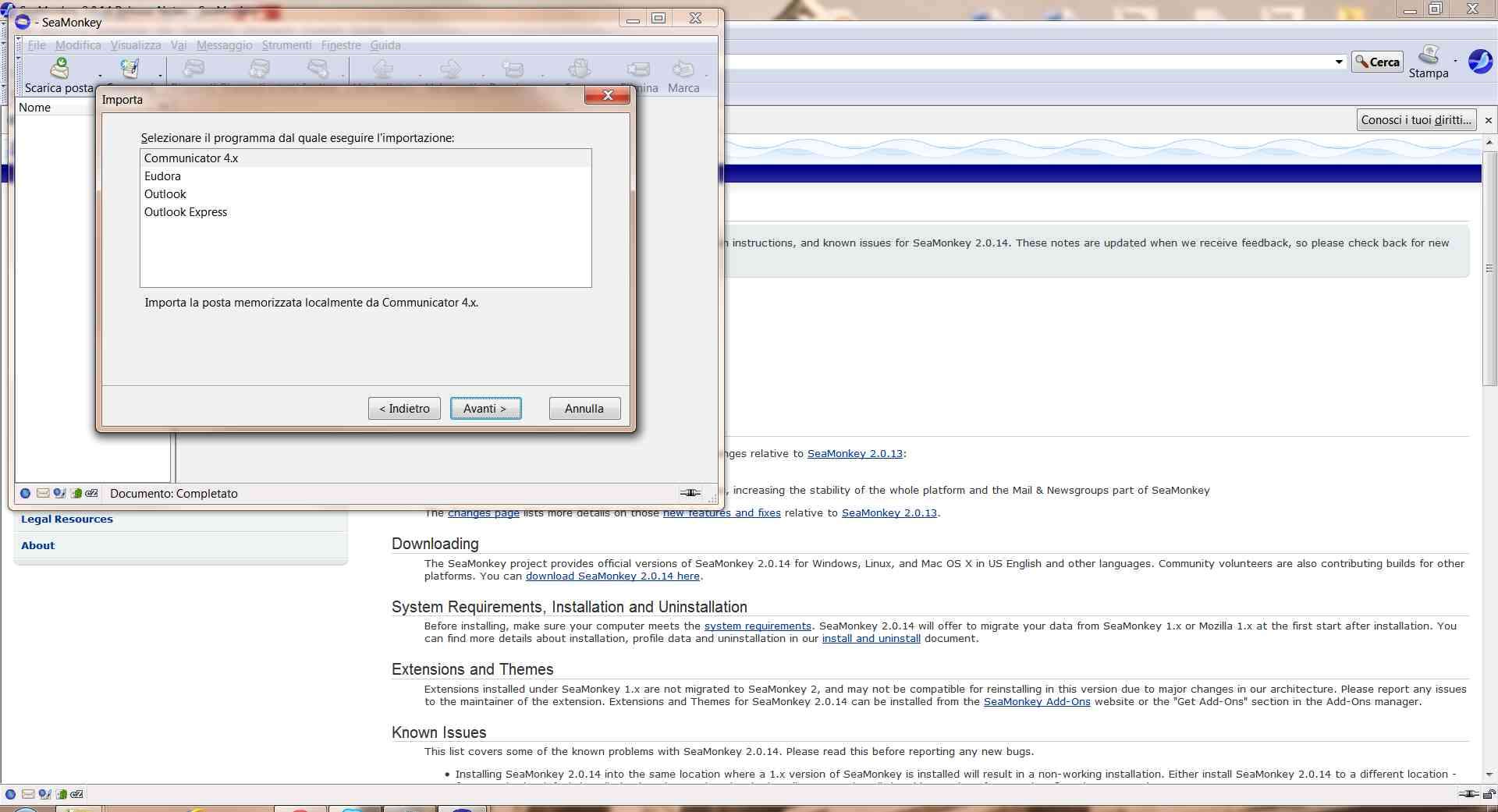Viewport: 1498px width, 812px height.
Task: Click the online status plug icon in browser window
Action: [x=1468, y=794]
